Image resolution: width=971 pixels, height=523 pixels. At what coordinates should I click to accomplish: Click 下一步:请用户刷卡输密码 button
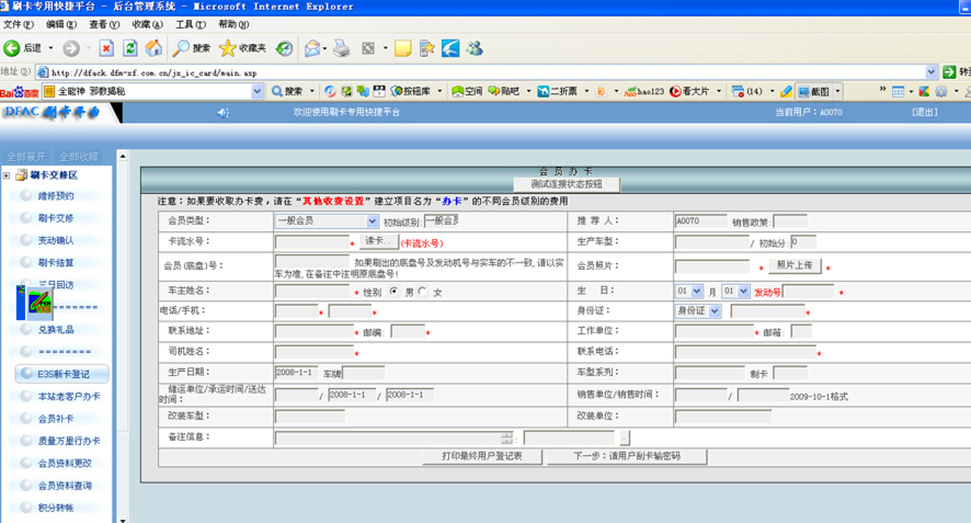coord(627,456)
